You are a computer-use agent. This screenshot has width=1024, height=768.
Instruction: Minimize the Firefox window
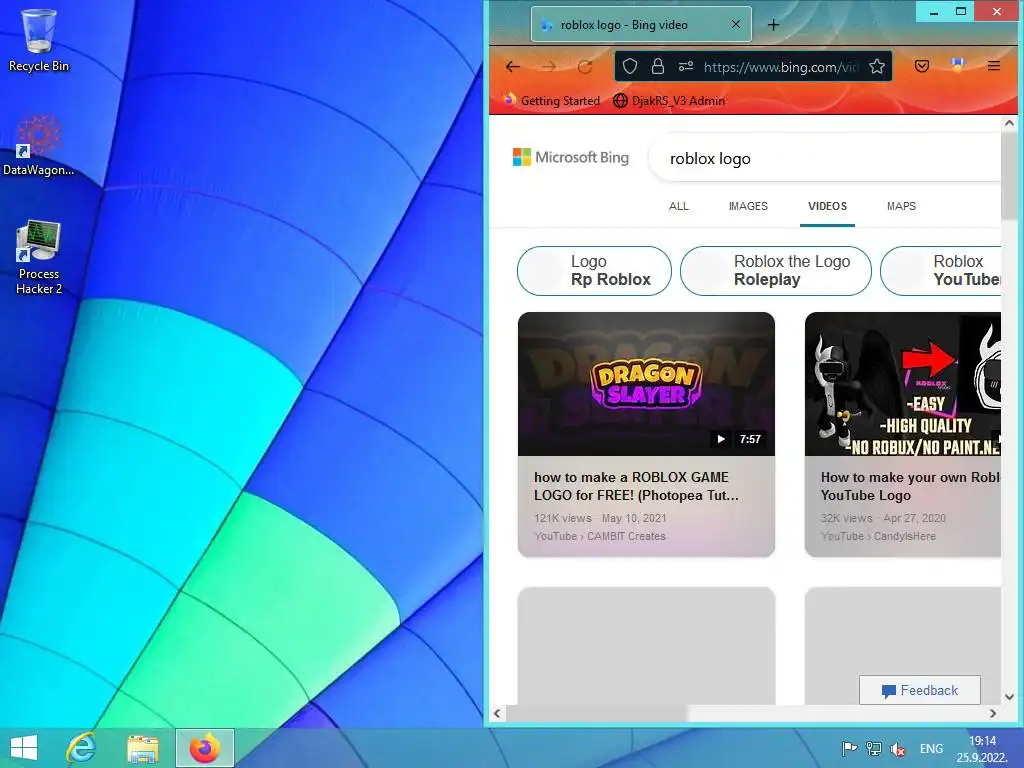(x=934, y=12)
